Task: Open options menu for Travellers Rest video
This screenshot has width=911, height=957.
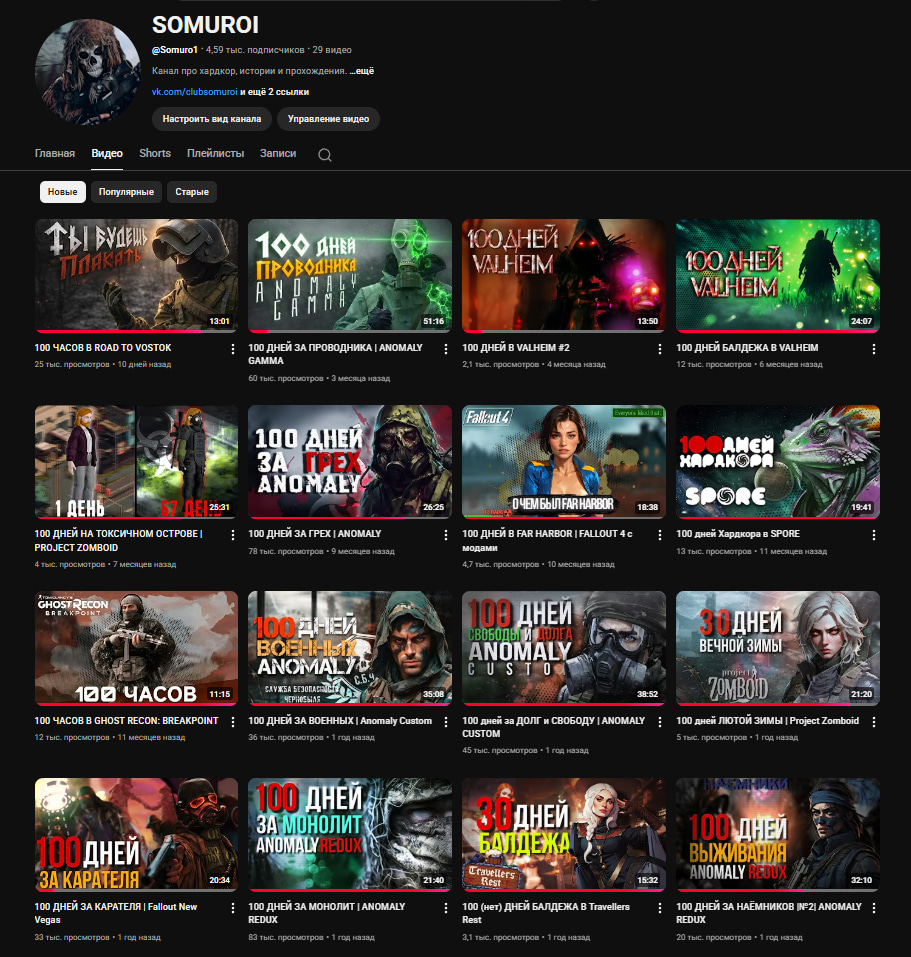Action: 660,908
